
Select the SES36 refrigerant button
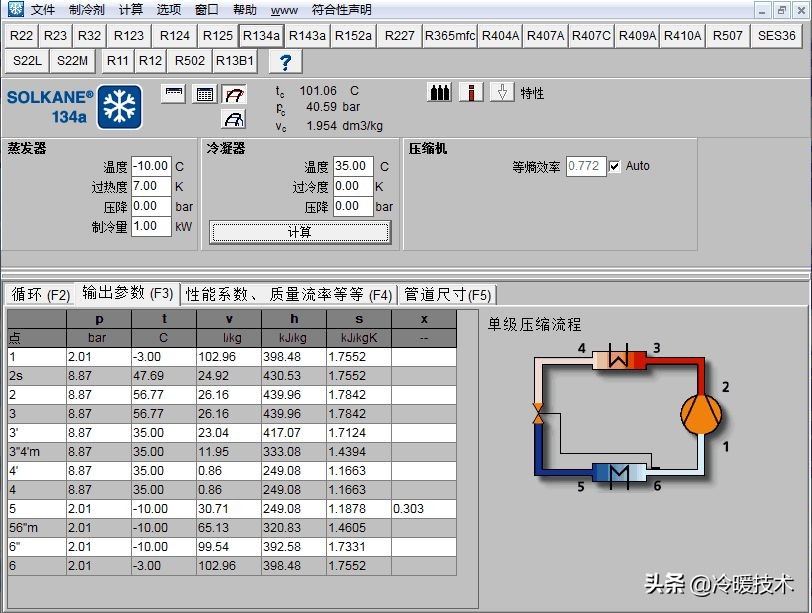[x=777, y=34]
